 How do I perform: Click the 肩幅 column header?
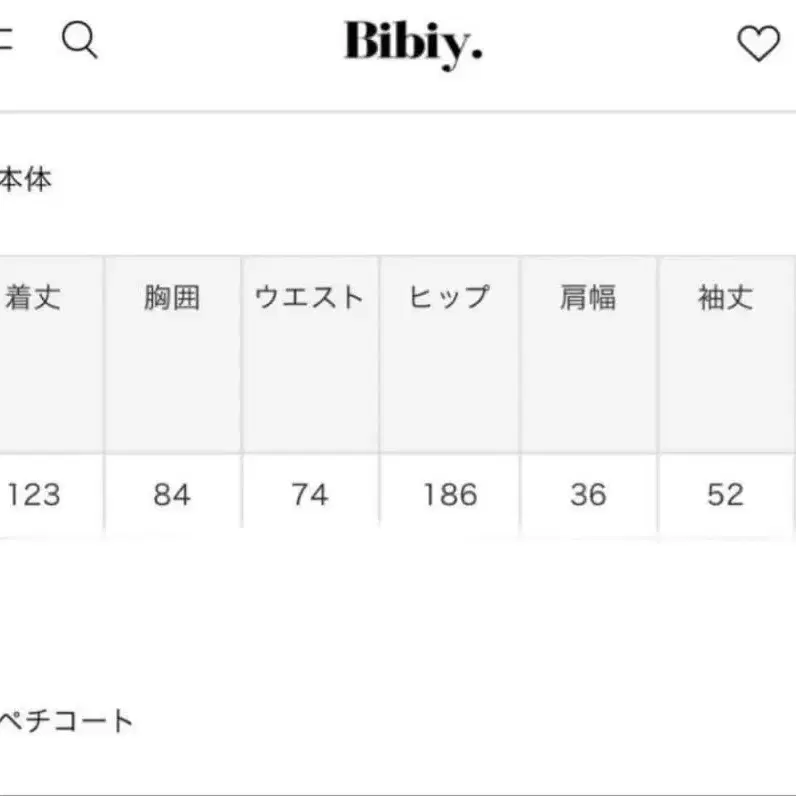(588, 298)
